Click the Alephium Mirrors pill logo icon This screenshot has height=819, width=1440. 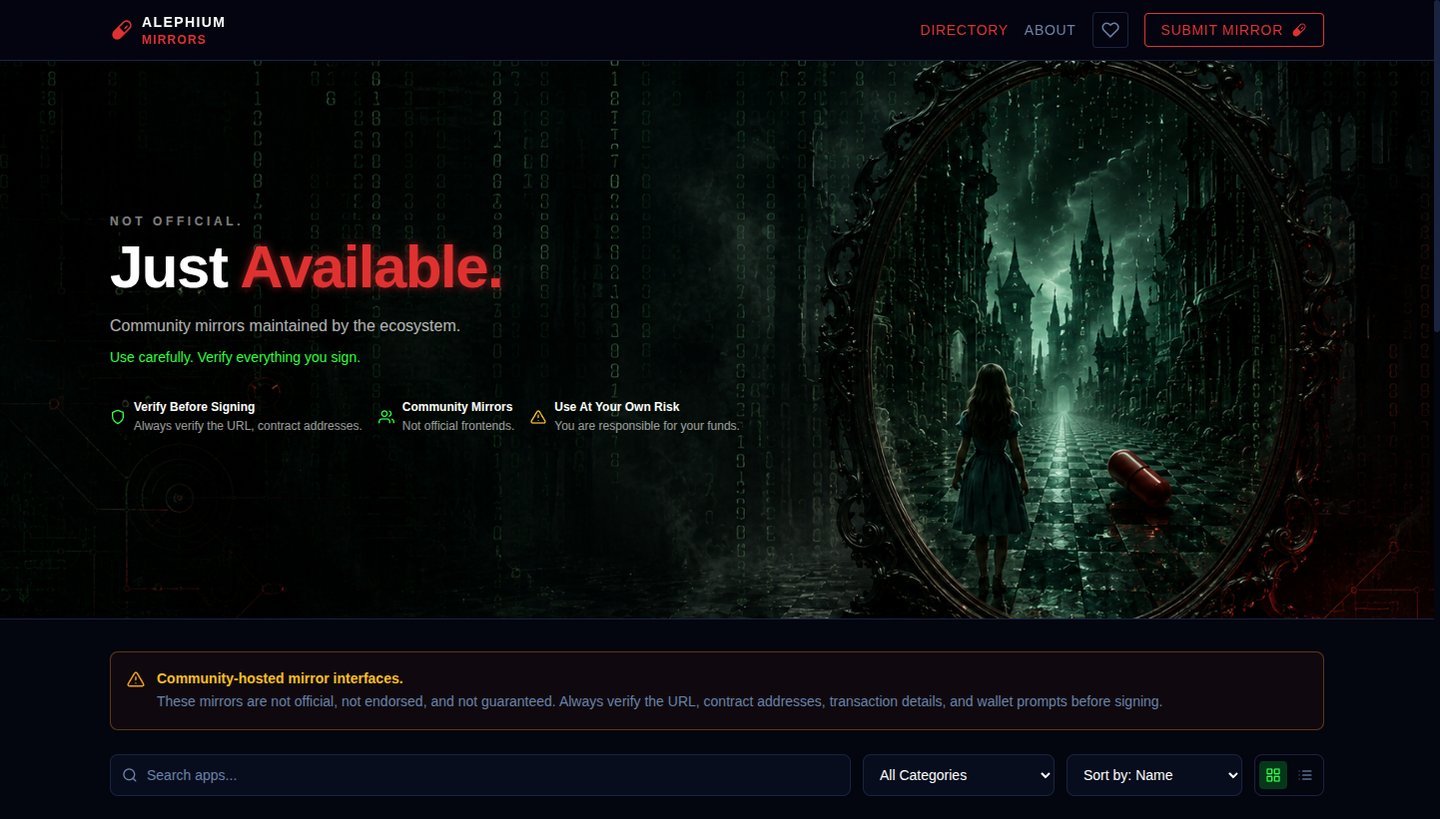point(121,30)
